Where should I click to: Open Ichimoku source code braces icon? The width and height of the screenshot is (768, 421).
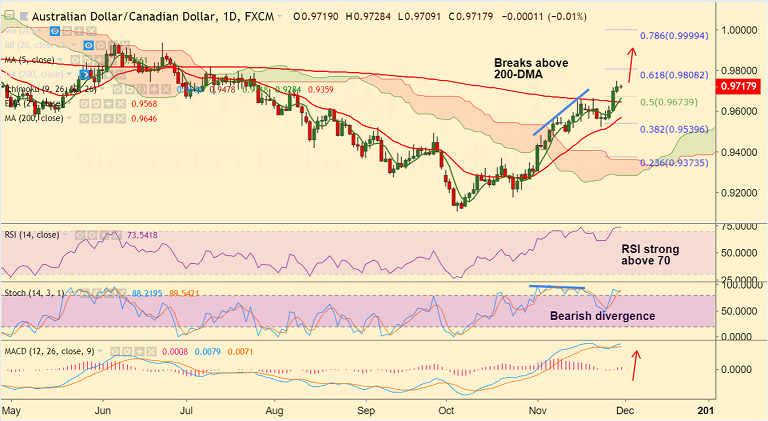point(142,89)
